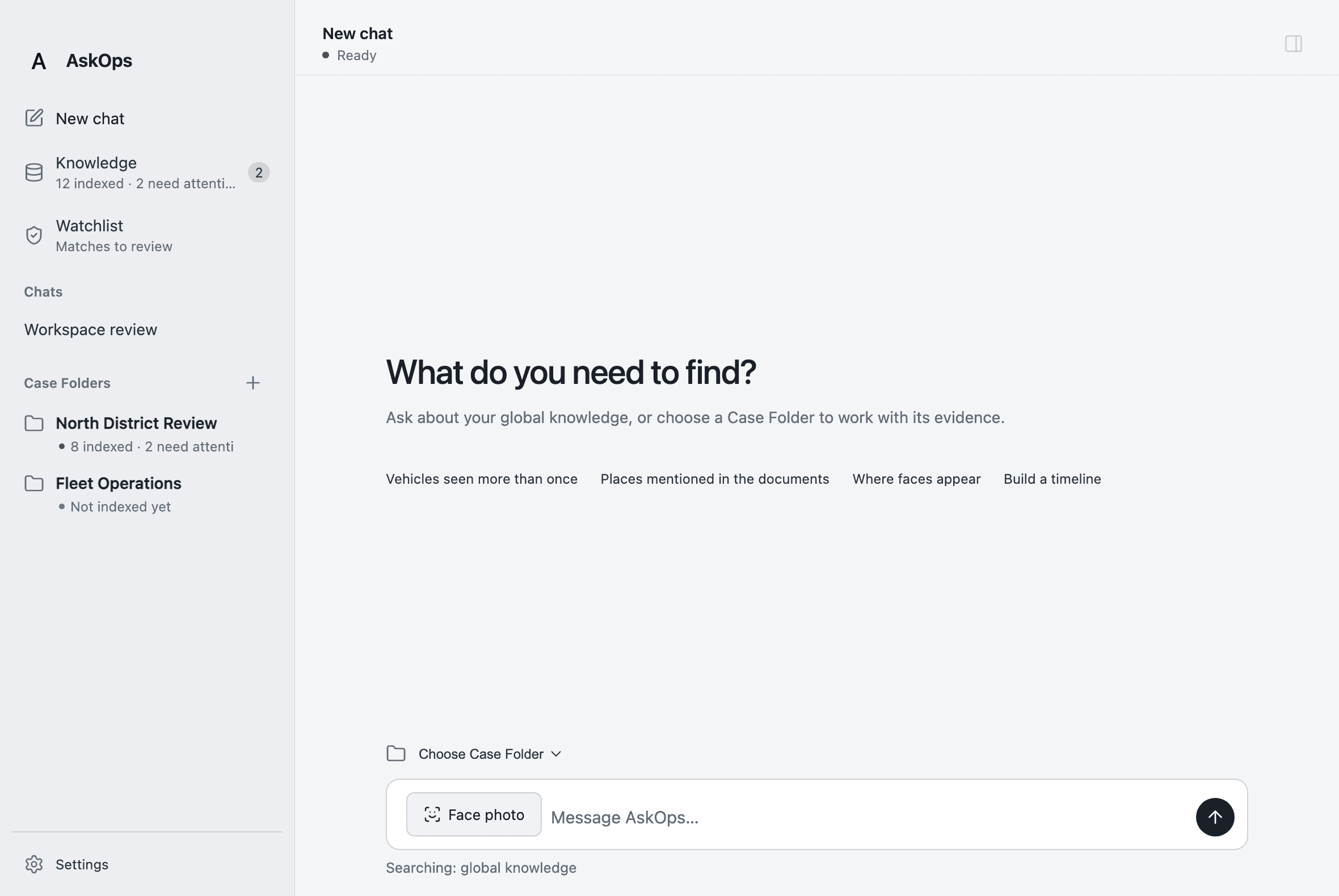The image size is (1339, 896).
Task: Click the 'New chat' header title
Action: [357, 33]
